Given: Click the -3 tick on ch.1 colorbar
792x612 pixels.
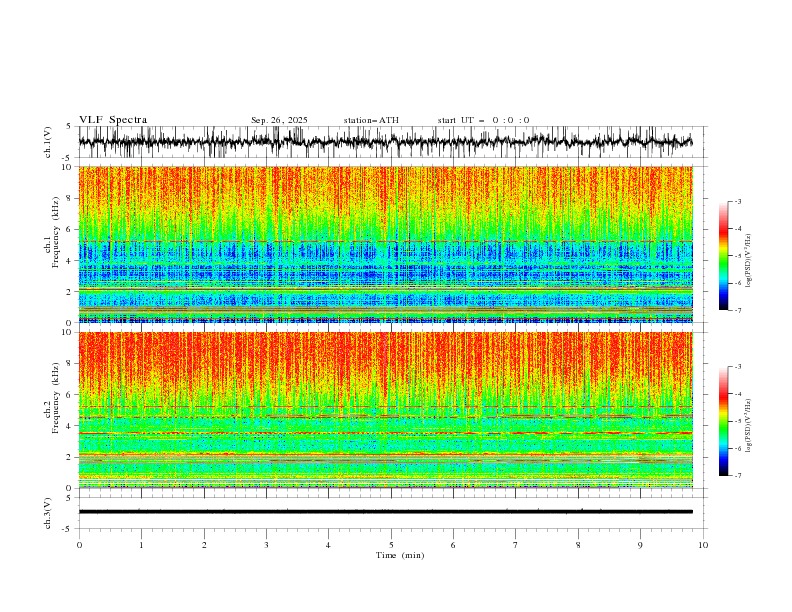Looking at the screenshot, I should (x=737, y=201).
